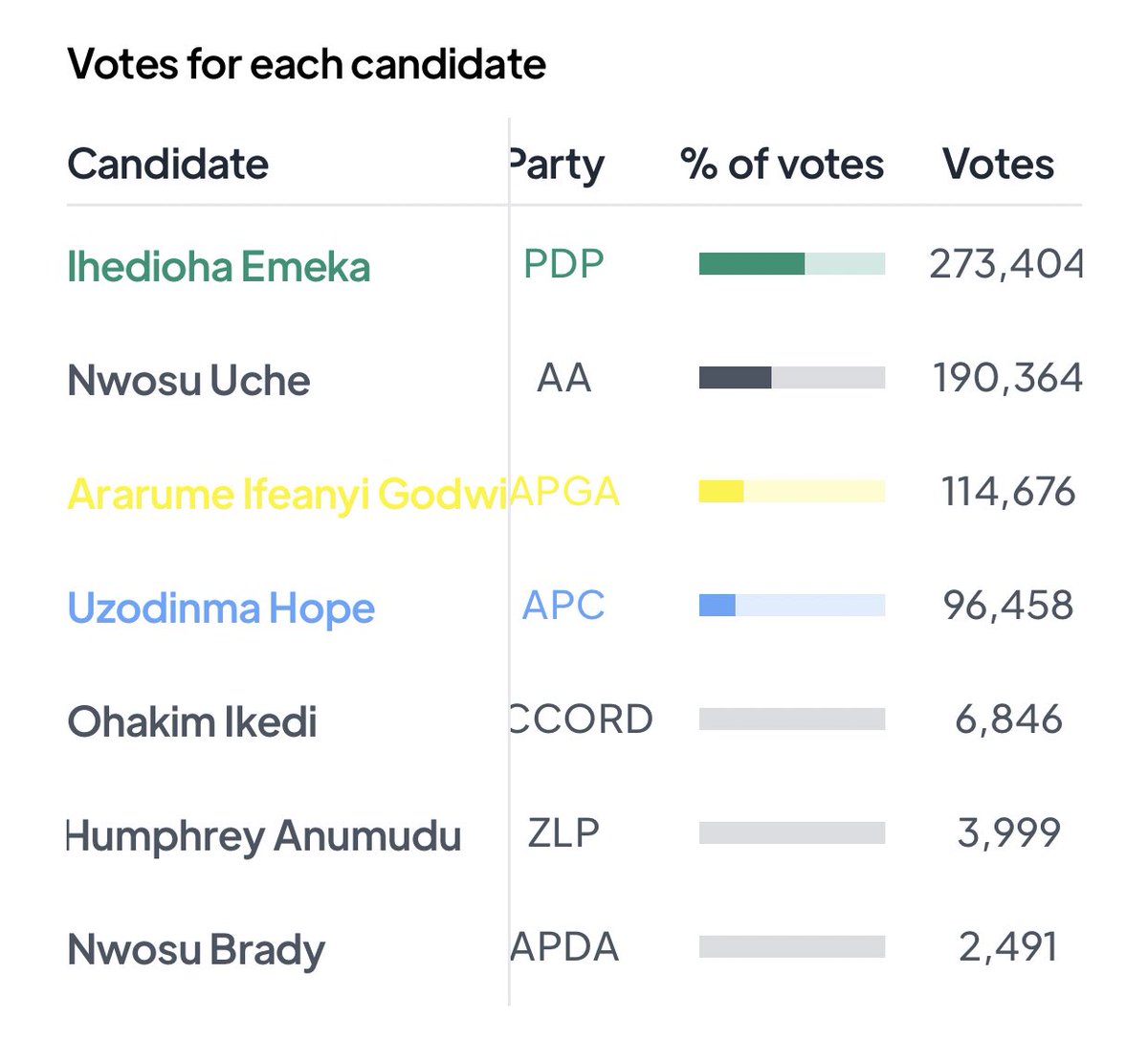Click the dark AA vote percentage bar
Viewport: 1148px width, 1041px height.
(x=791, y=378)
